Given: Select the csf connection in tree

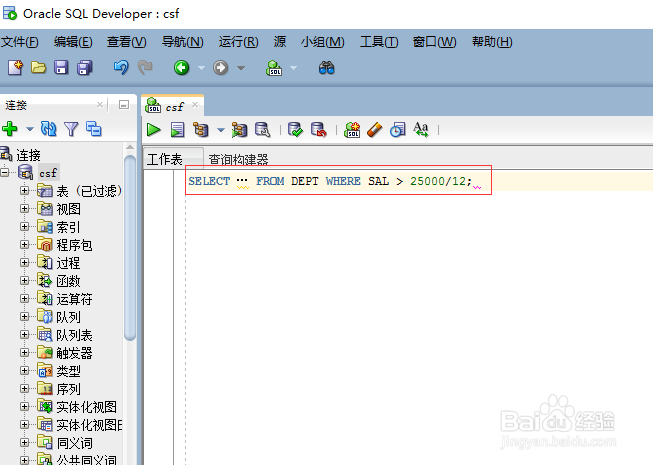Looking at the screenshot, I should tap(48, 173).
